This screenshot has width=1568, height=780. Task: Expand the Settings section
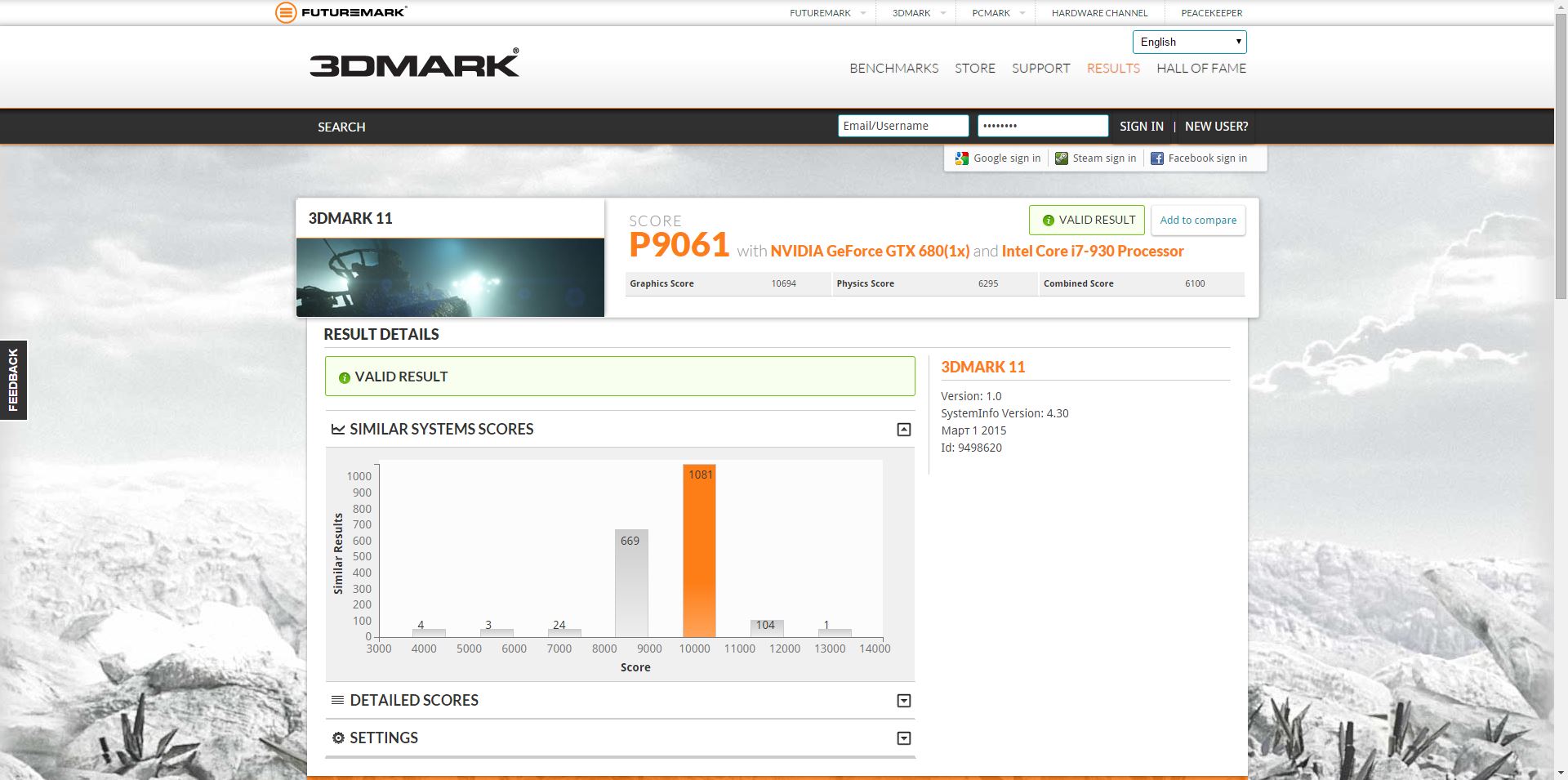pyautogui.click(x=904, y=738)
